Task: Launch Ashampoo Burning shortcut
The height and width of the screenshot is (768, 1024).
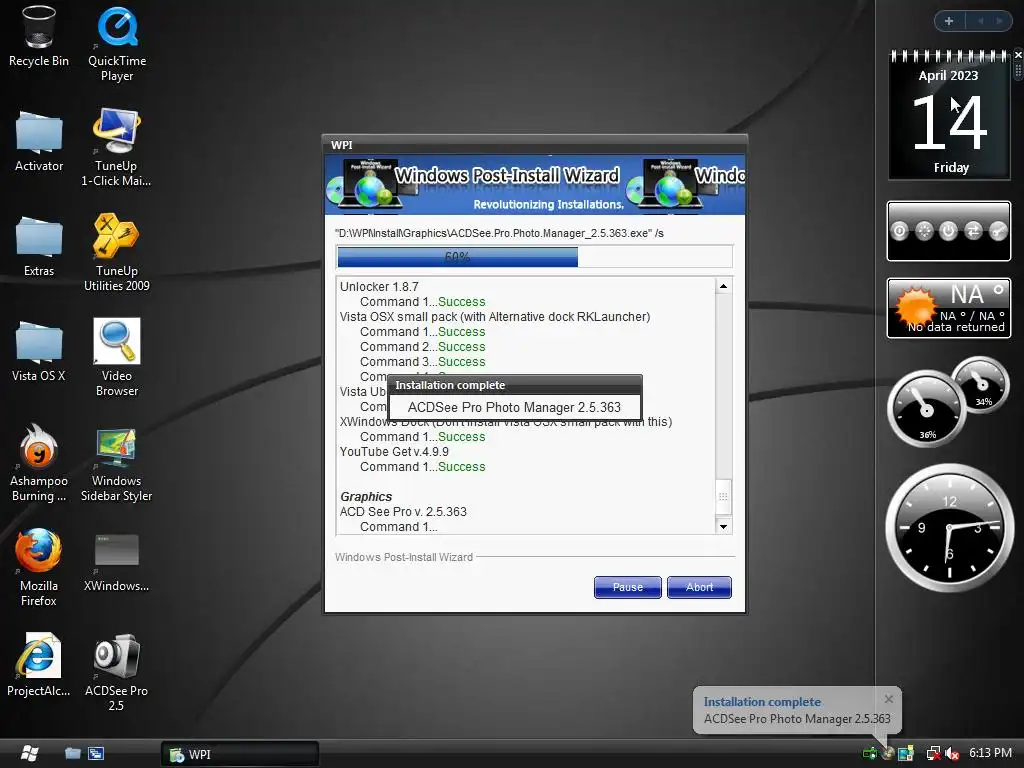Action: point(39,463)
